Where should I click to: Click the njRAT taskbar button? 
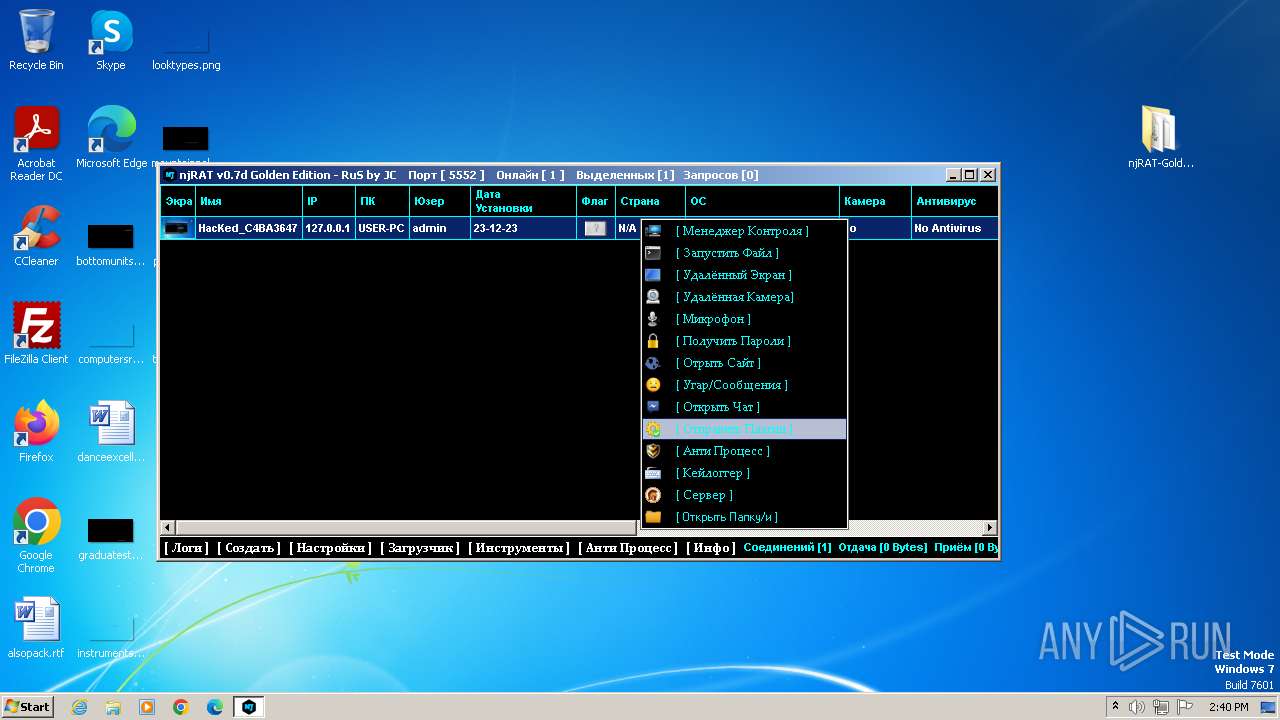pyautogui.click(x=249, y=707)
